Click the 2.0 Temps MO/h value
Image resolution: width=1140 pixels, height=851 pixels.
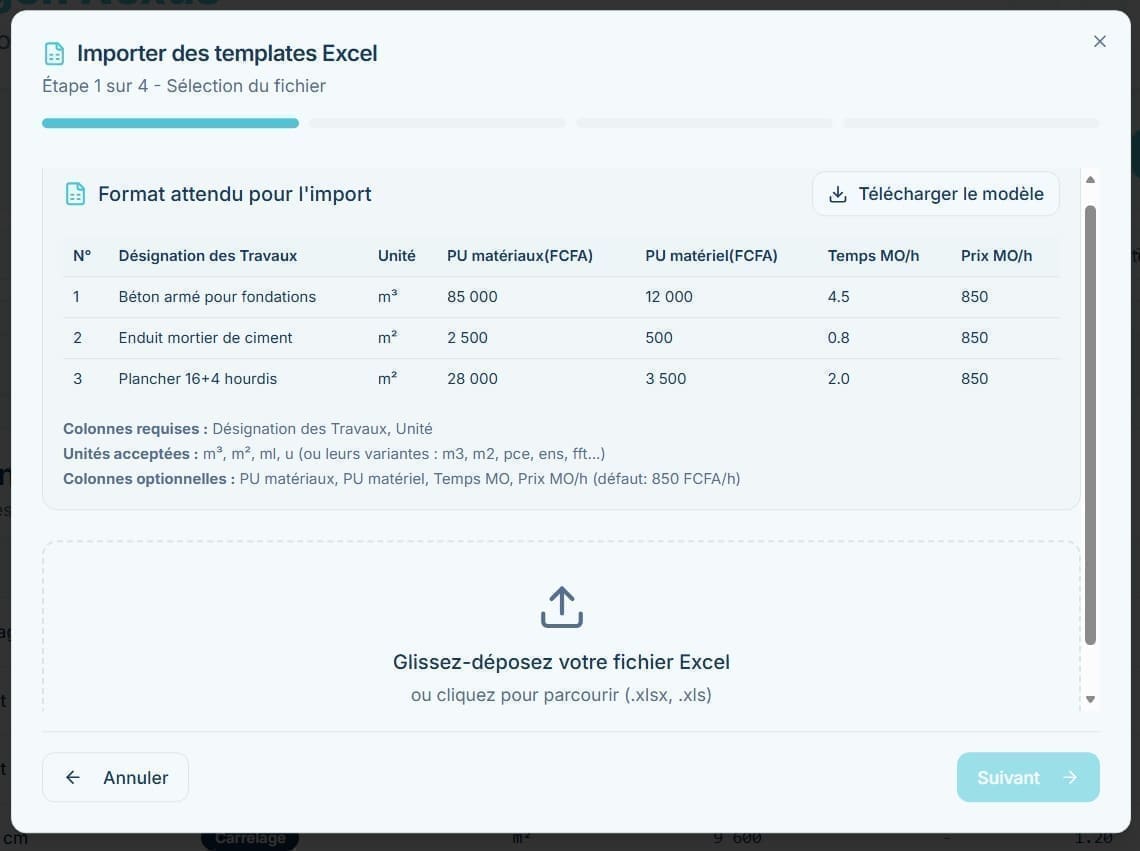838,378
